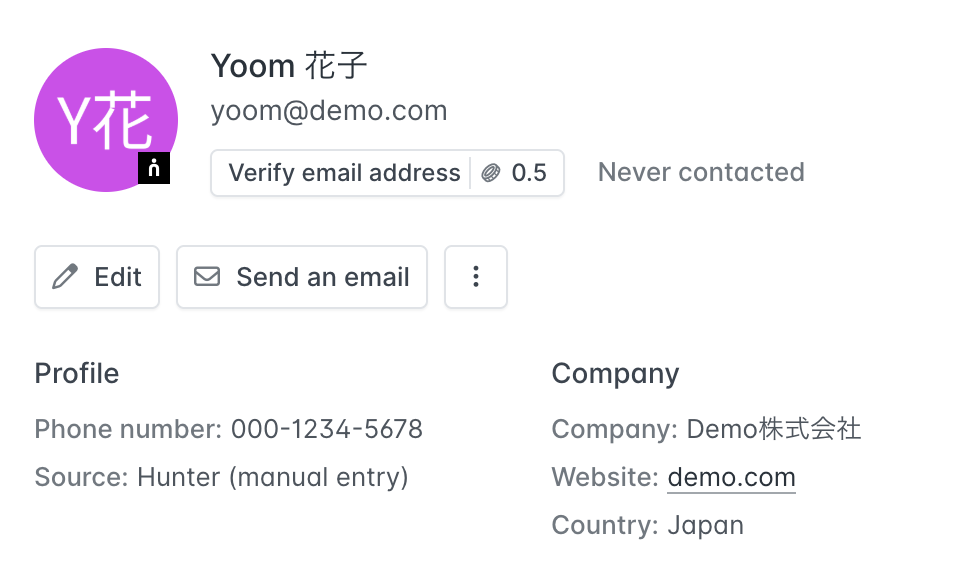The image size is (956, 570).
Task: Click the email yoom@demo.com
Action: coord(329,111)
